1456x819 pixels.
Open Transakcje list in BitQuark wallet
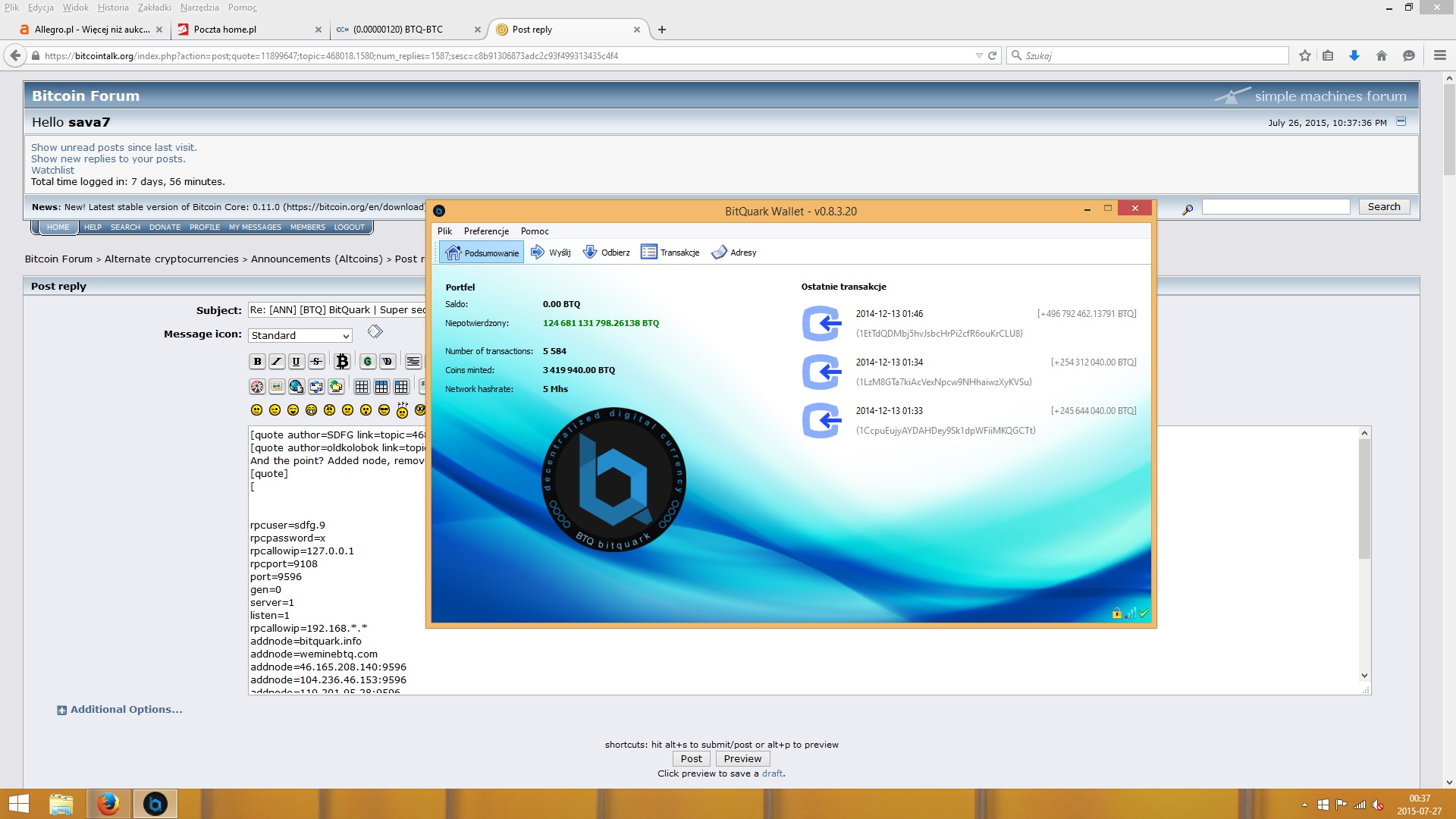tap(670, 253)
